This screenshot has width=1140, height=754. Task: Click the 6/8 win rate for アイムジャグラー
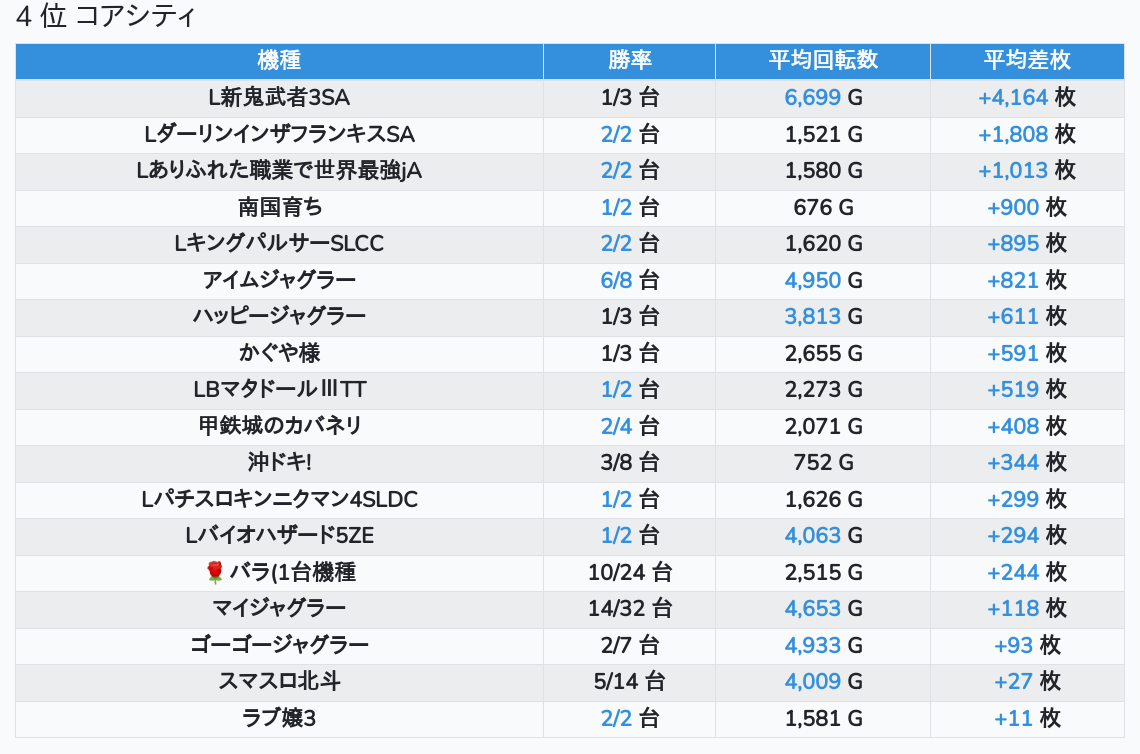[616, 280]
